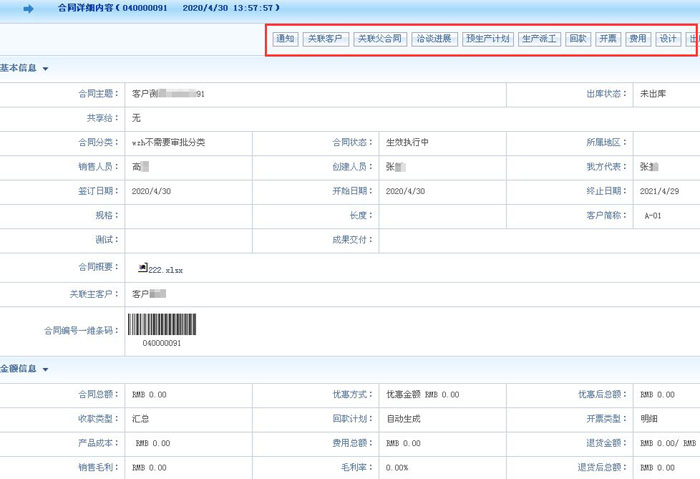The height and width of the screenshot is (479, 700).
Task: Select the 生产派工 button
Action: 540,40
